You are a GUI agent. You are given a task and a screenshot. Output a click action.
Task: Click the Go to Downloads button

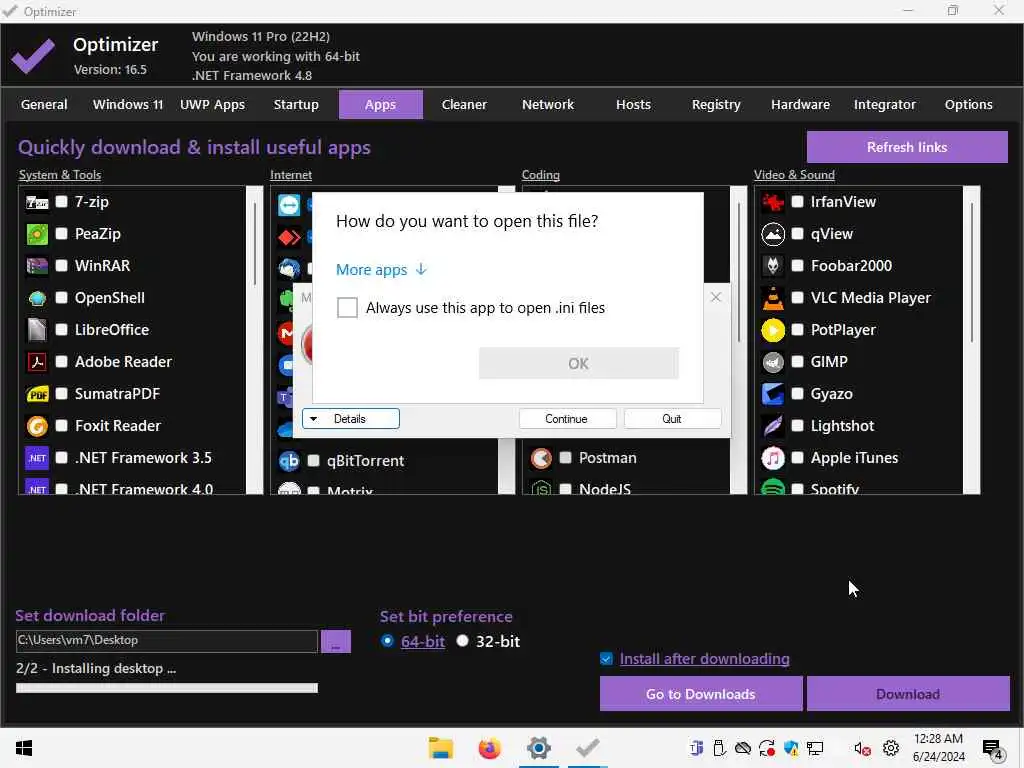[x=701, y=694]
